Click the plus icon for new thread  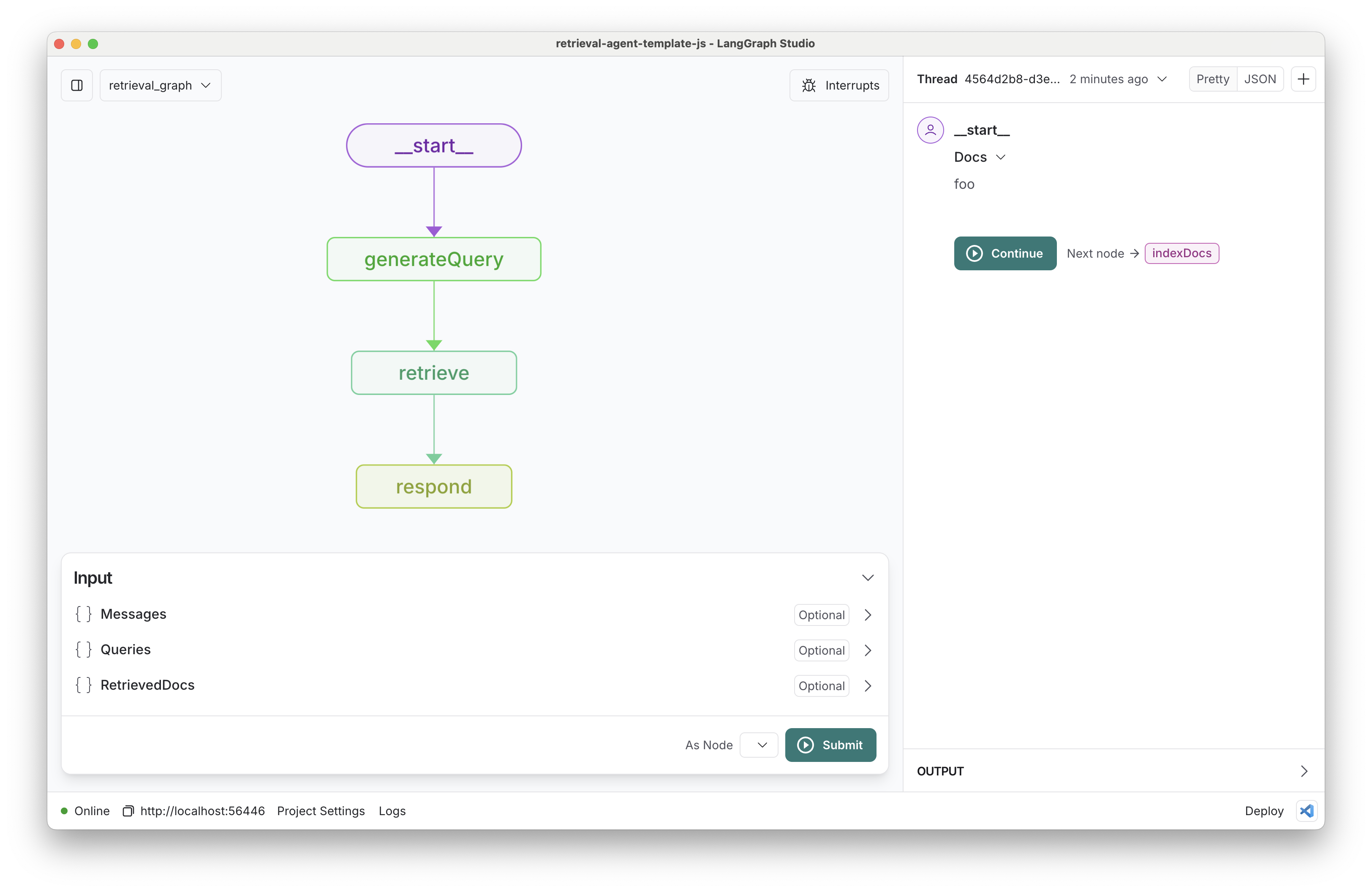pyautogui.click(x=1303, y=79)
